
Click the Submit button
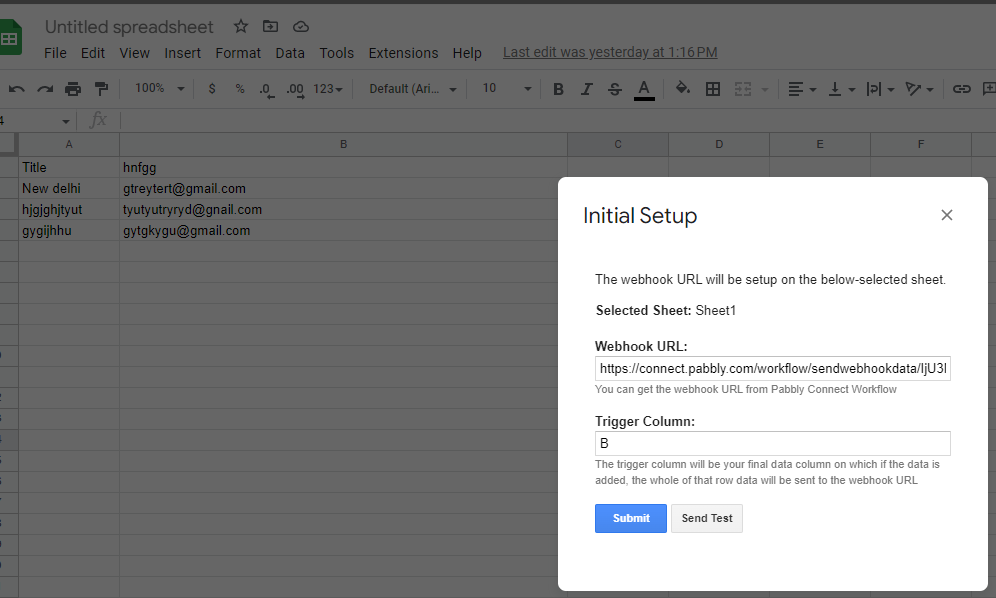(x=631, y=519)
